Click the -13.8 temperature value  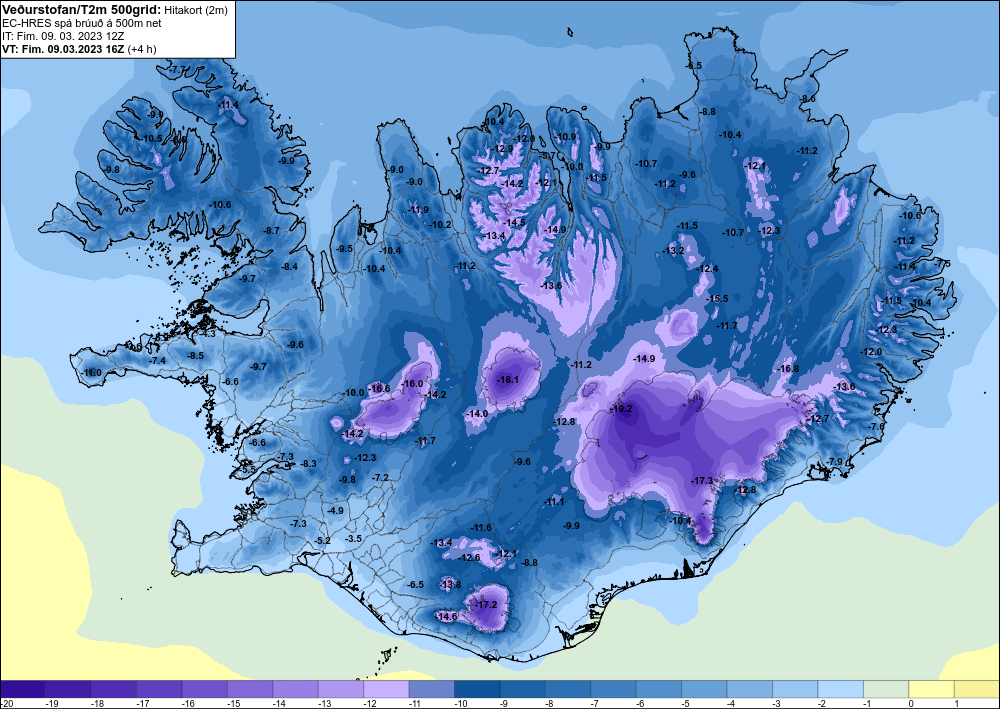click(x=450, y=585)
